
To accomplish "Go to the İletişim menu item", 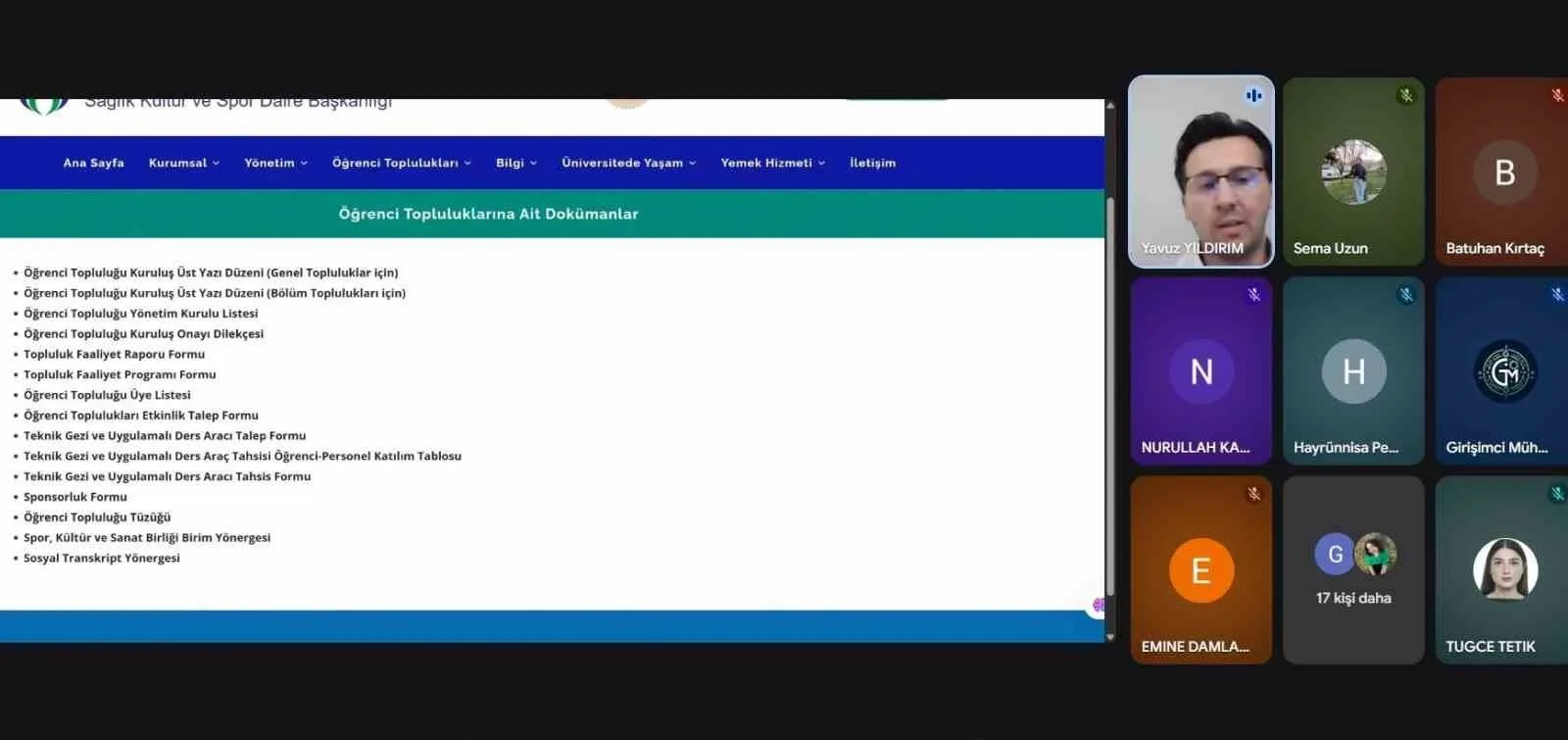I will coord(872,163).
